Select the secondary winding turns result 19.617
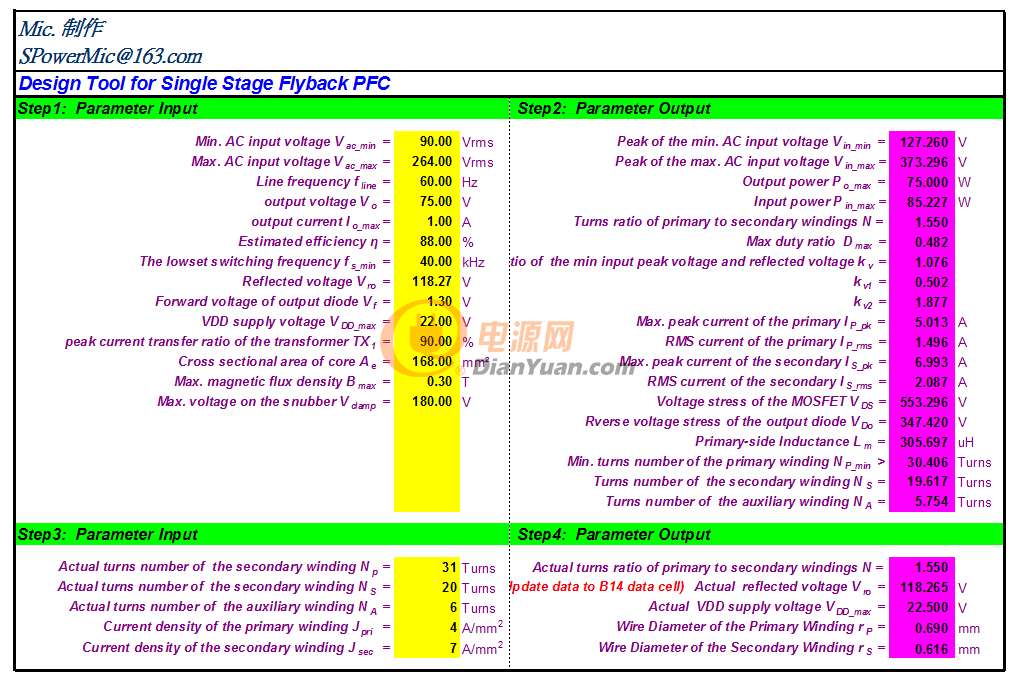Viewport: 1016px width, 683px height. 921,483
